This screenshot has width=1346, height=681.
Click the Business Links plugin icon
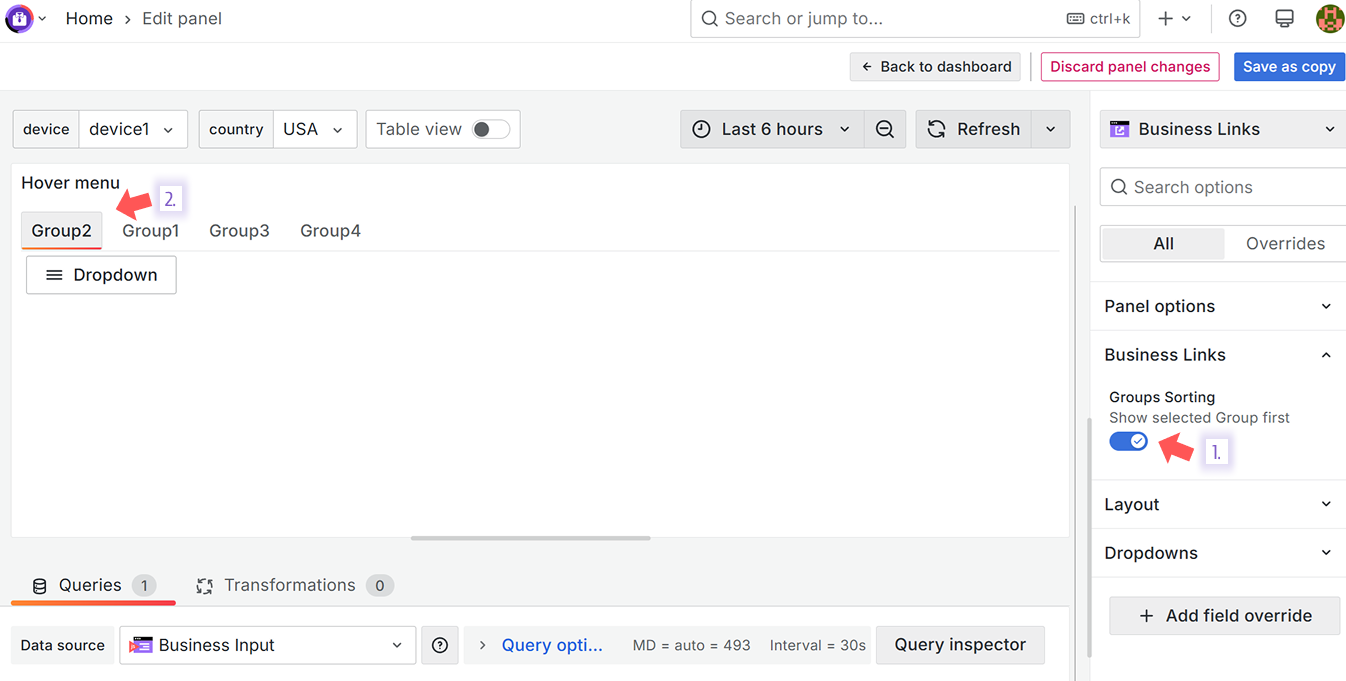1120,129
